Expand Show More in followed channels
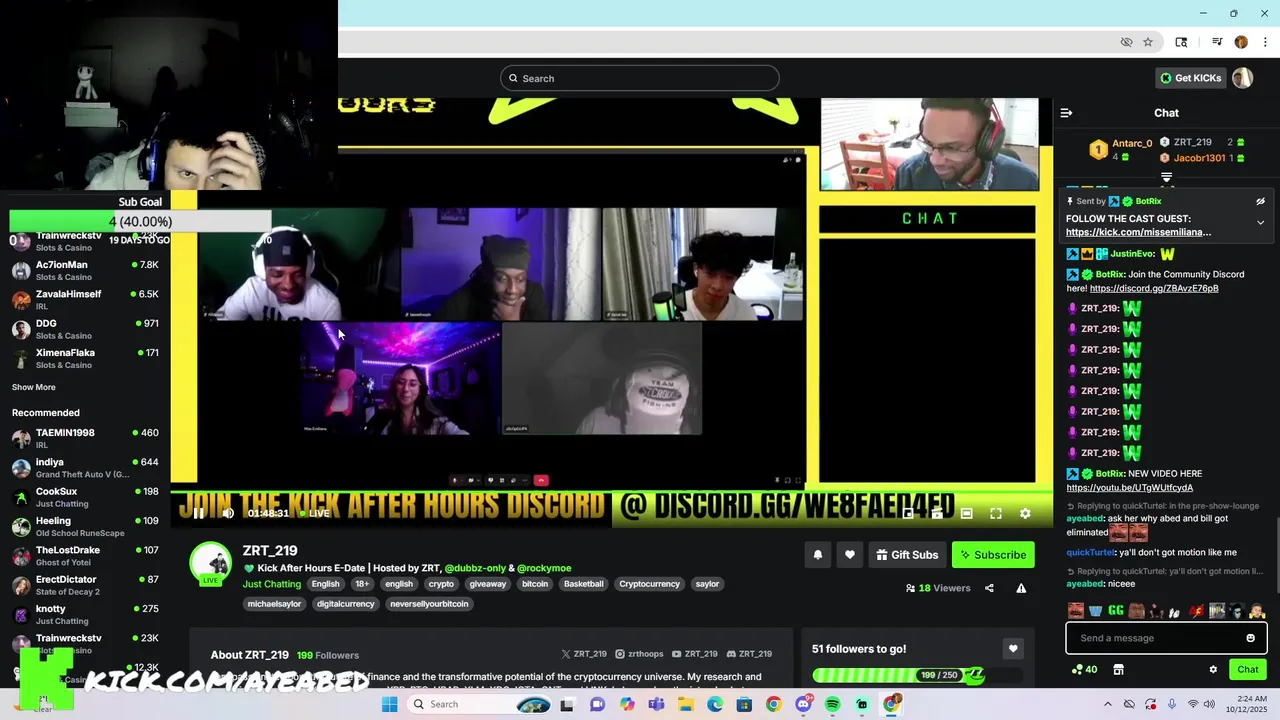The image size is (1280, 720). 34,387
